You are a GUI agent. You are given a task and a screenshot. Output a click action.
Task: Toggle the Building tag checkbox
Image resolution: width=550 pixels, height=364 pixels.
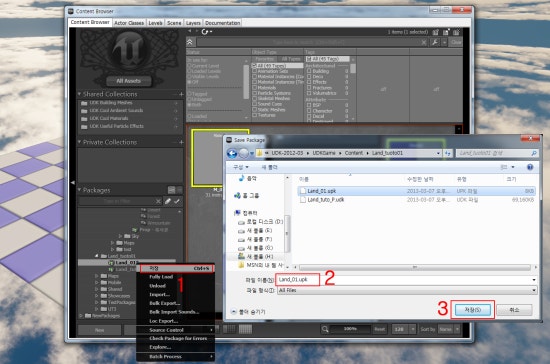click(x=309, y=71)
